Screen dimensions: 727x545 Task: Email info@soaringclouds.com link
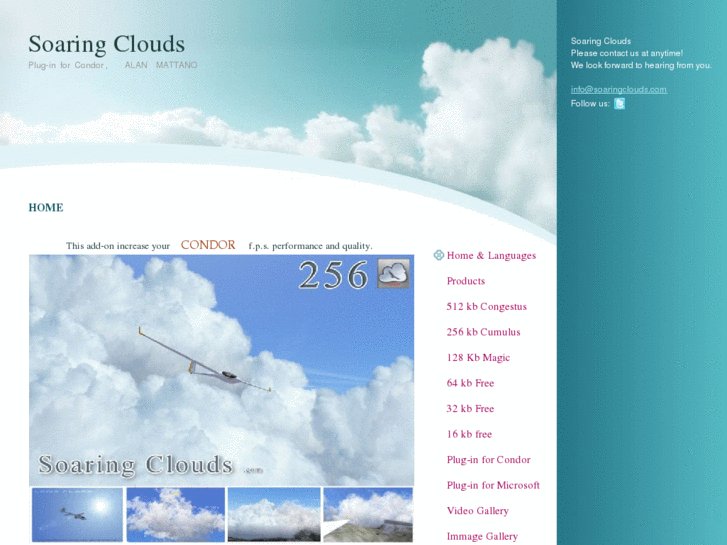pos(619,90)
